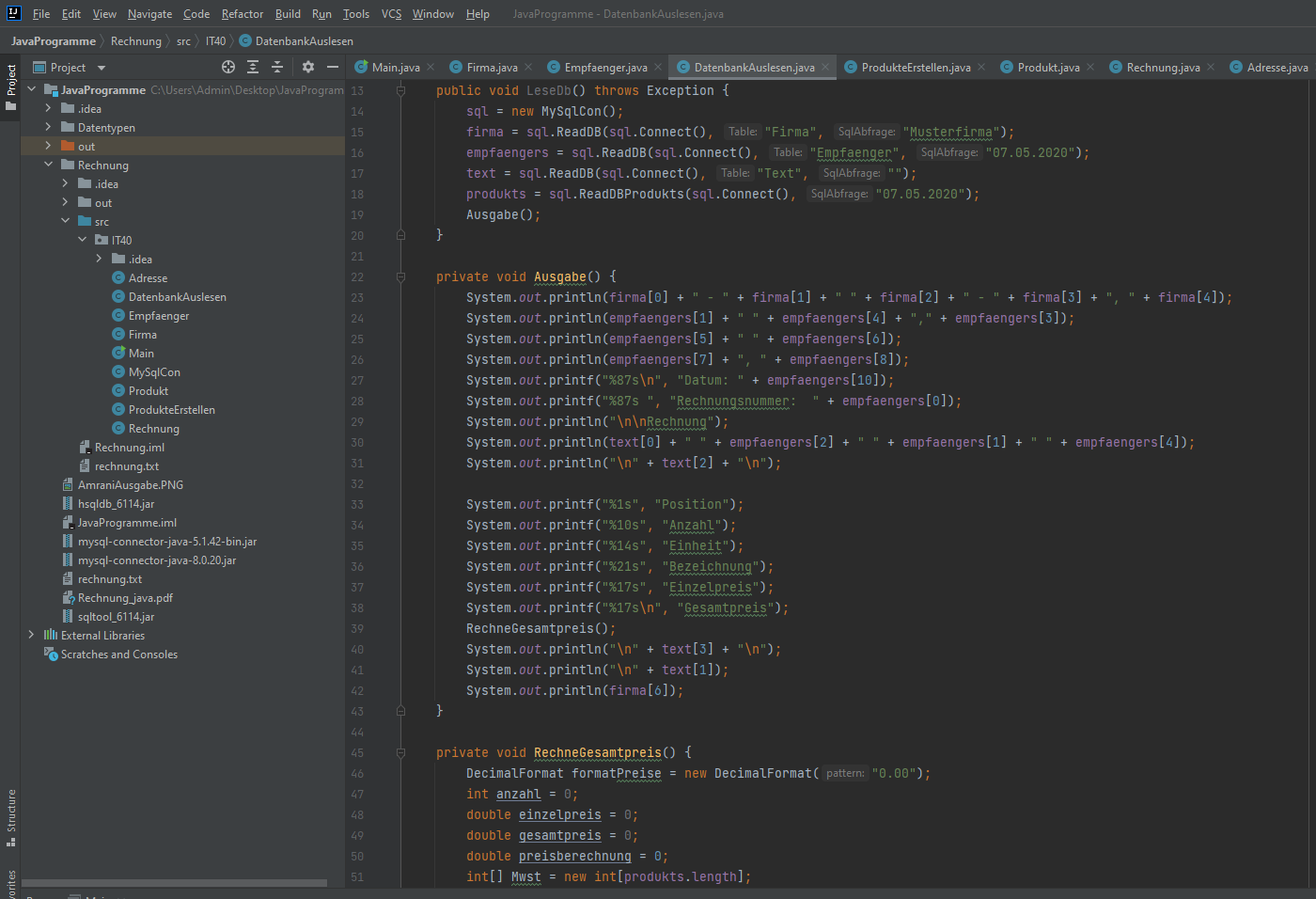This screenshot has height=899, width=1316.
Task: Click IT40 in the breadcrumb bar
Action: point(216,41)
